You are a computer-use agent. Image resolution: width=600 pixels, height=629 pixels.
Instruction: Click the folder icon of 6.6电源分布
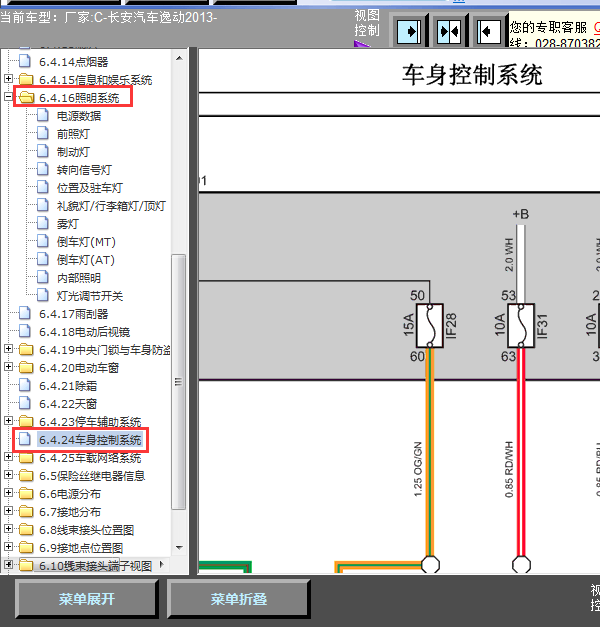click(x=26, y=494)
